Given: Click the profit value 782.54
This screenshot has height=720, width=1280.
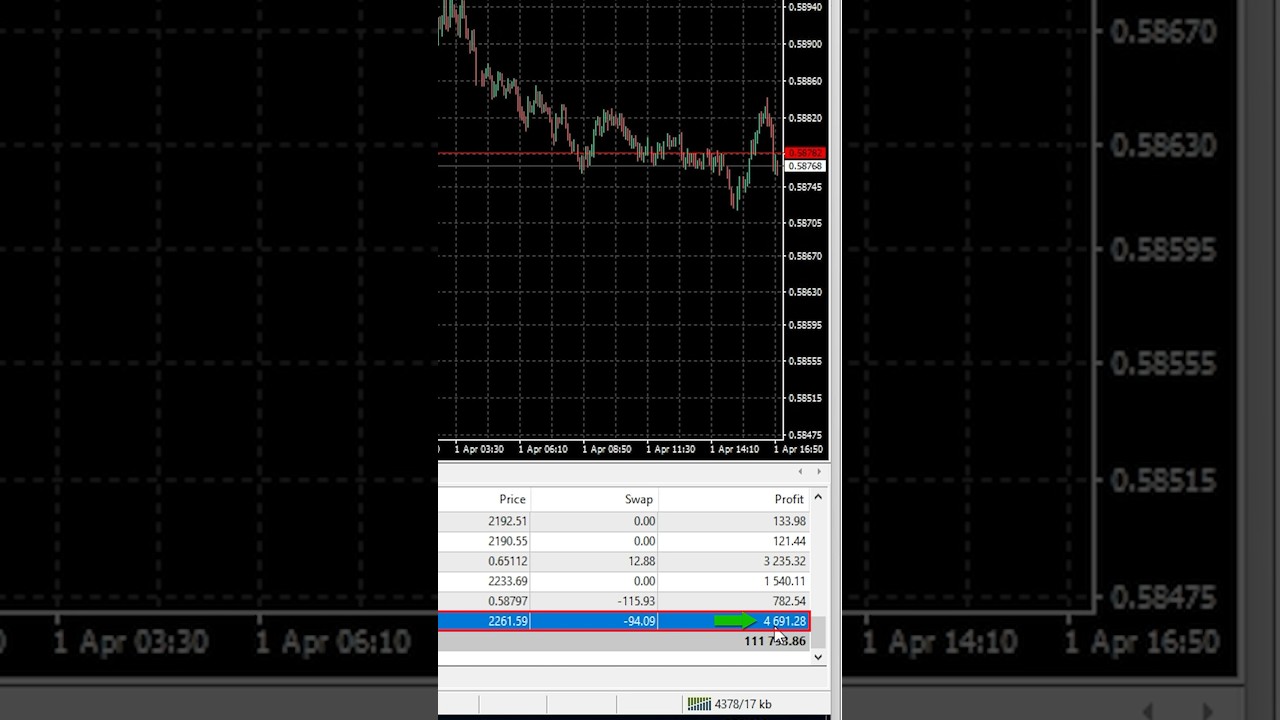Looking at the screenshot, I should click(789, 601).
